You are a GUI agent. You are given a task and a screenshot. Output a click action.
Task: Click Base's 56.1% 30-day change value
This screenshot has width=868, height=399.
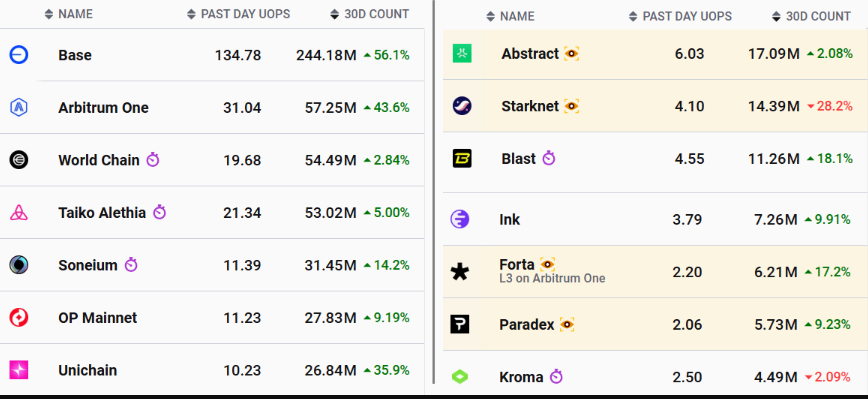click(x=387, y=55)
